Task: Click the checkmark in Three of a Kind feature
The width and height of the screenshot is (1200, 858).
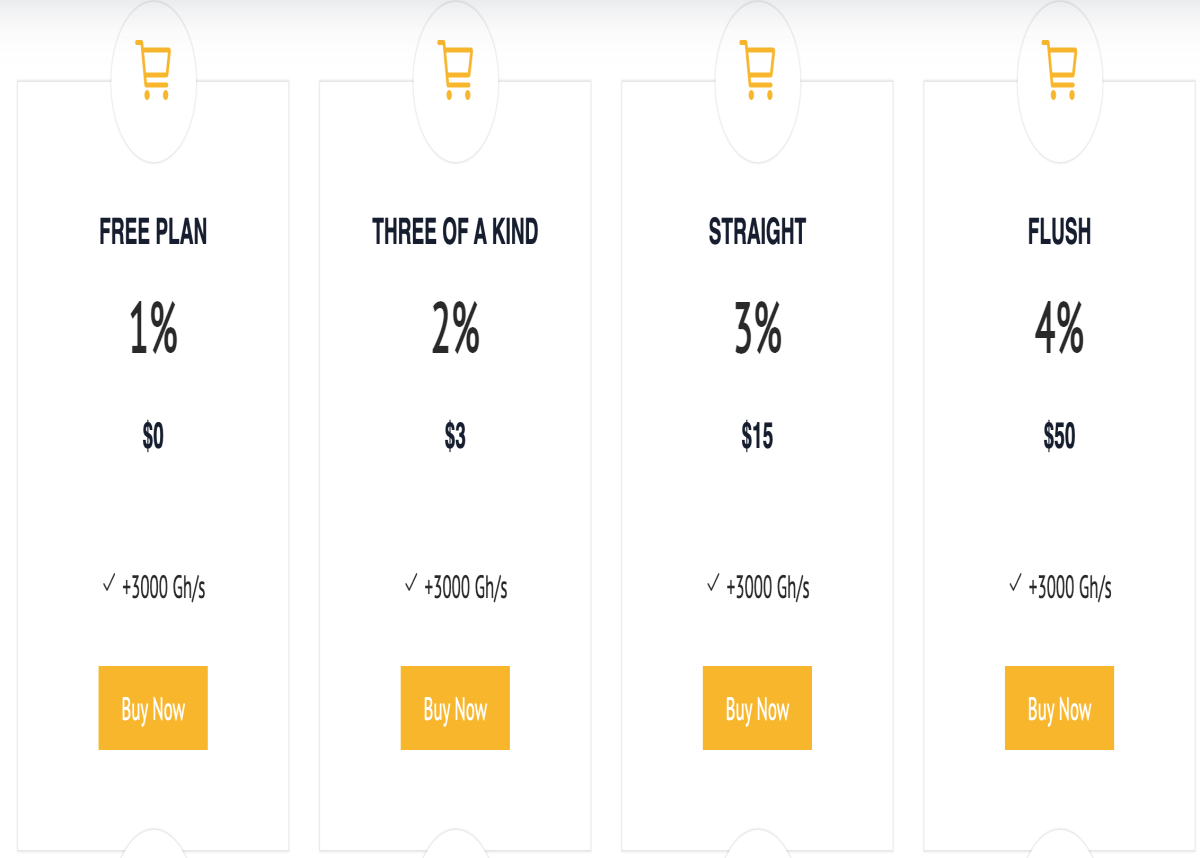Action: point(411,583)
